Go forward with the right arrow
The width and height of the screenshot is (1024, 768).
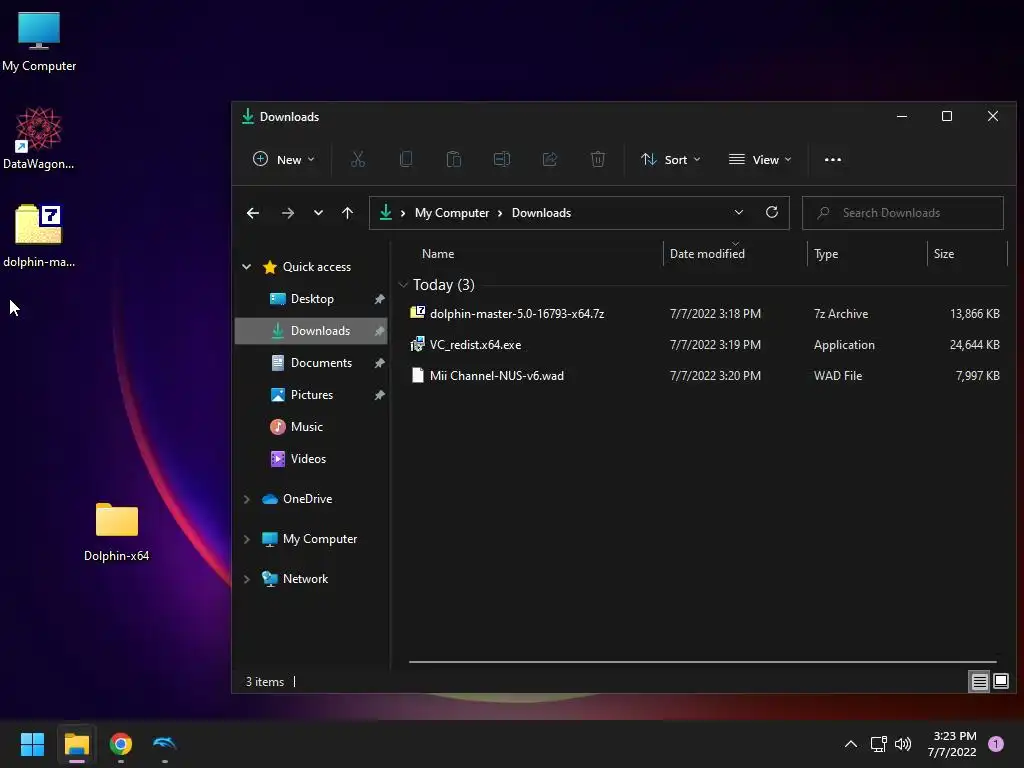click(287, 213)
